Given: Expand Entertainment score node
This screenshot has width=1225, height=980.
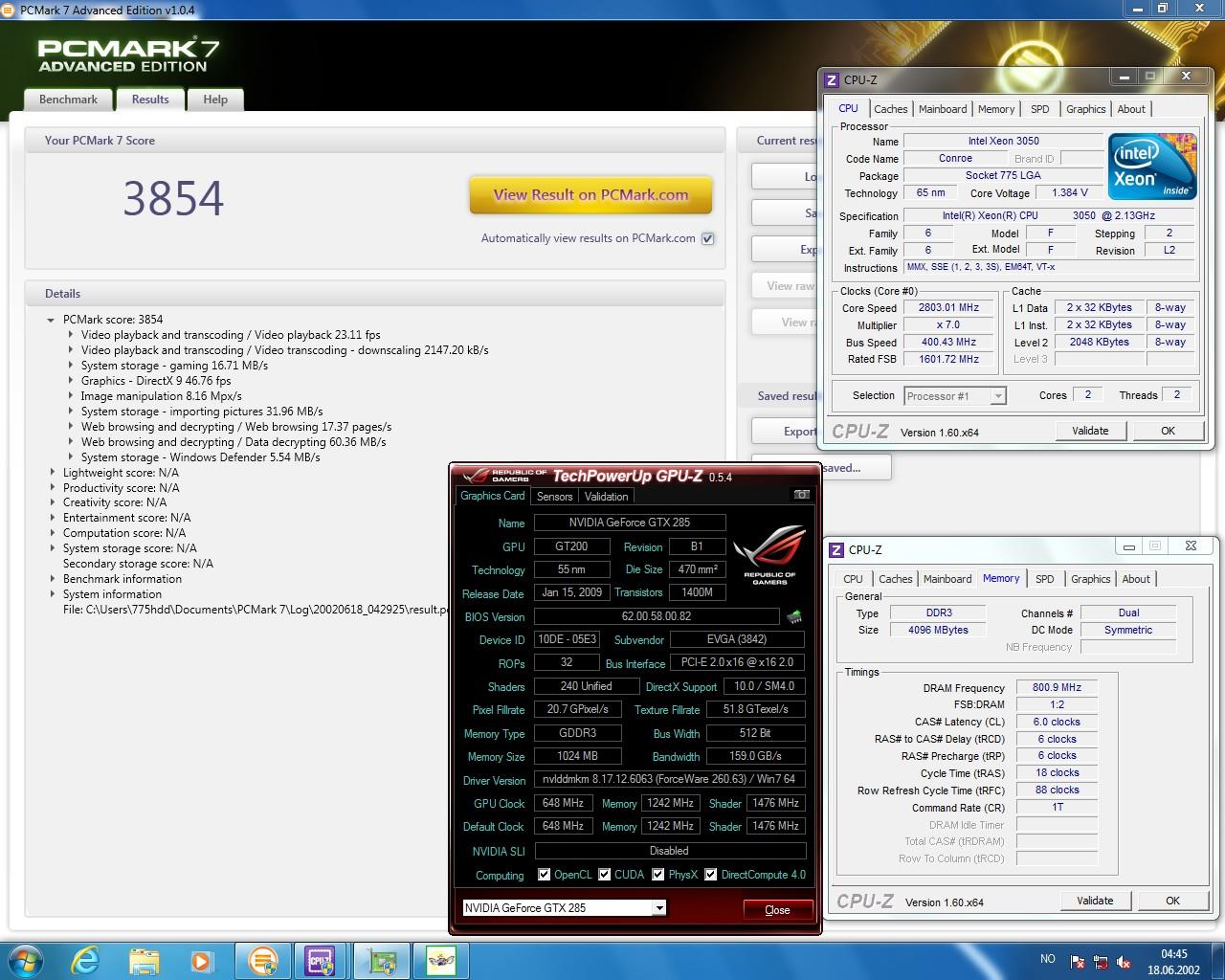Looking at the screenshot, I should [52, 518].
